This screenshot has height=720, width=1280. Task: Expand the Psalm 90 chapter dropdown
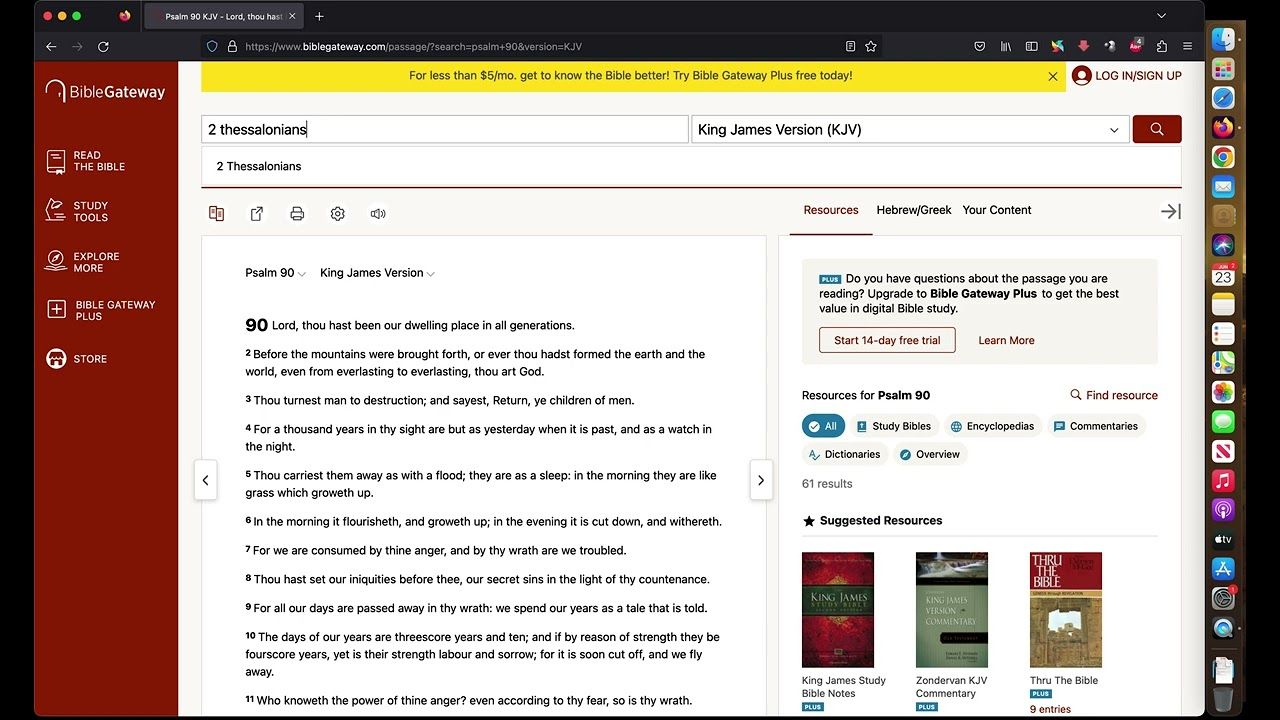275,273
